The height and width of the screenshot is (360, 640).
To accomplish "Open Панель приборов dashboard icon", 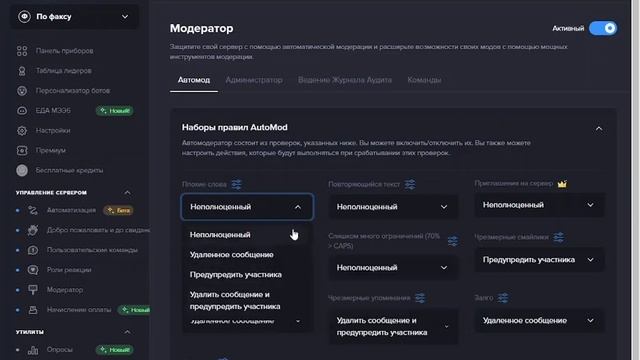I will click(x=22, y=51).
